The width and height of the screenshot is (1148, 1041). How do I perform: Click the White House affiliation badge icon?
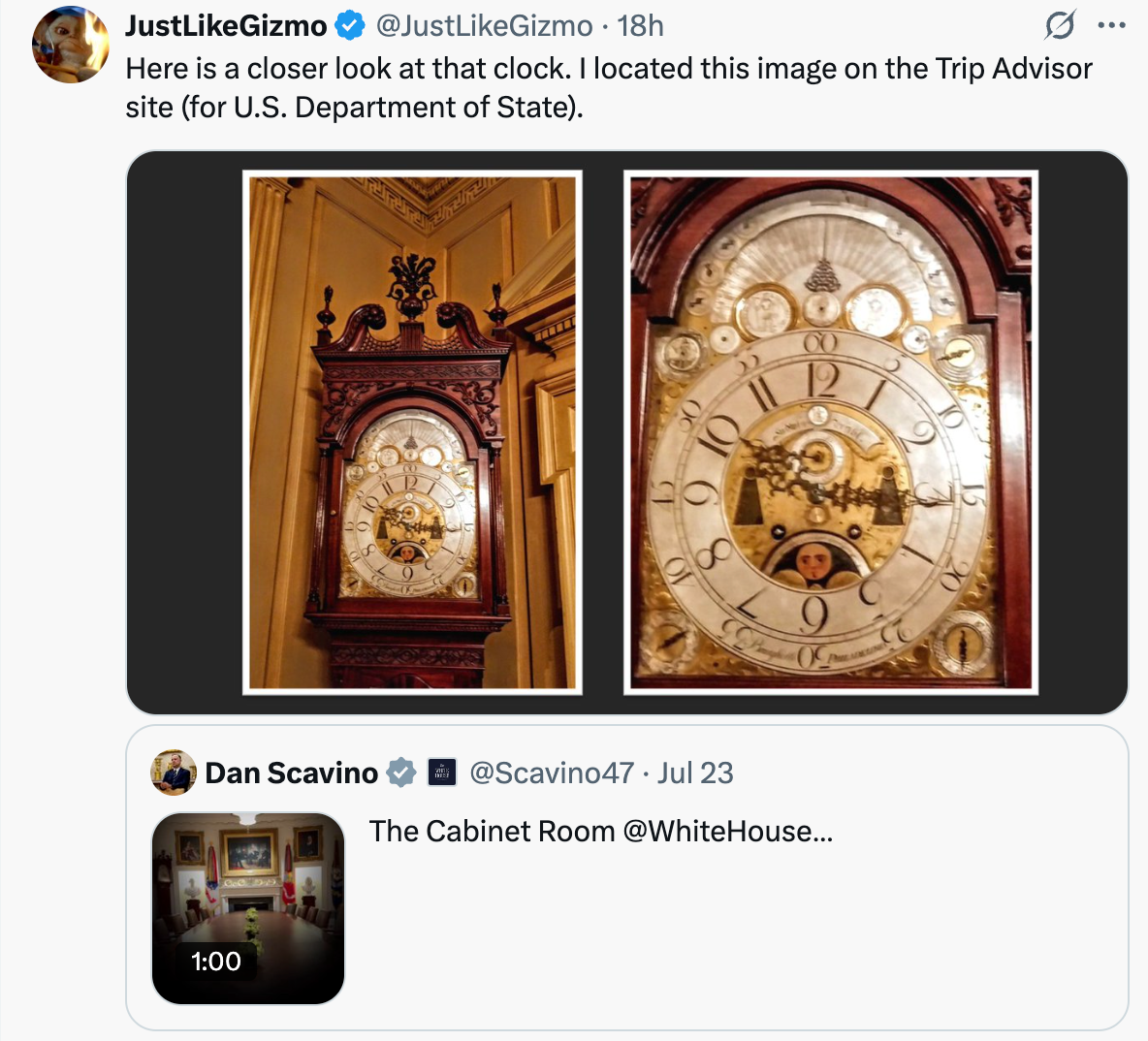coord(441,773)
